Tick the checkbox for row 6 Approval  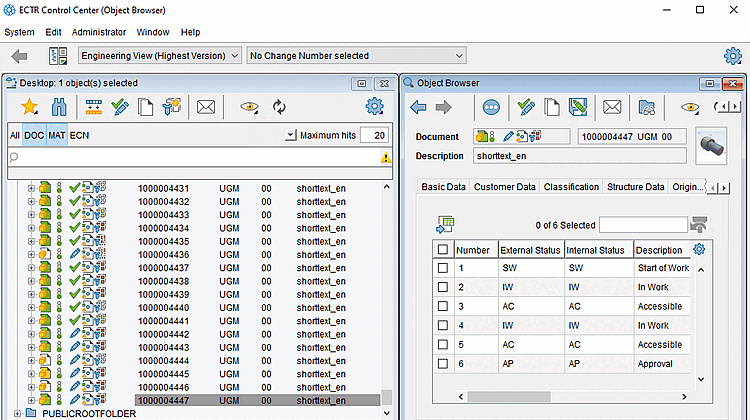443,364
